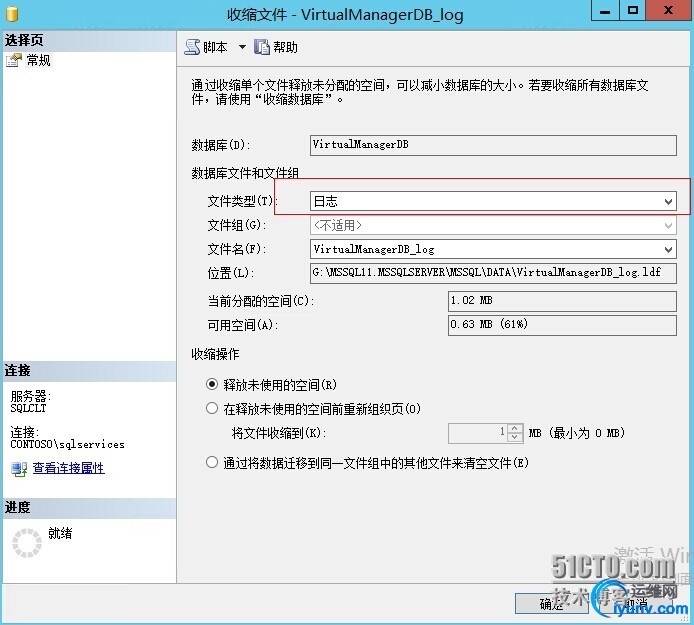Click the SQLCLT server name text

coord(28,408)
